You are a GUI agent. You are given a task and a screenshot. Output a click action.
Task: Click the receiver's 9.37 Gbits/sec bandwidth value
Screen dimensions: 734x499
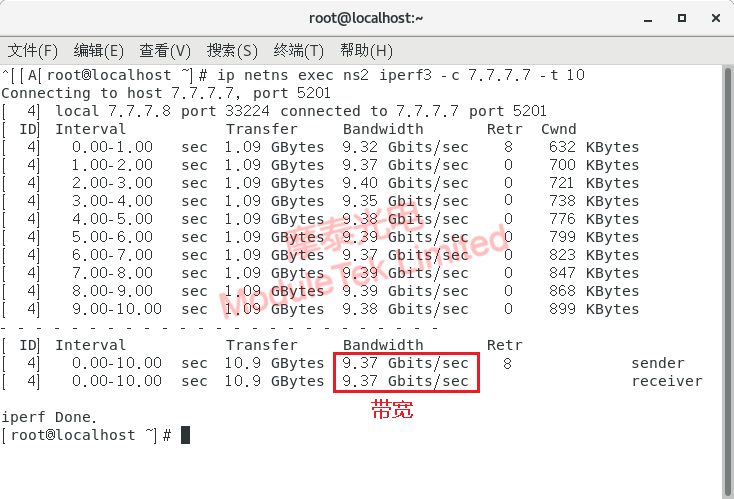[x=405, y=381]
